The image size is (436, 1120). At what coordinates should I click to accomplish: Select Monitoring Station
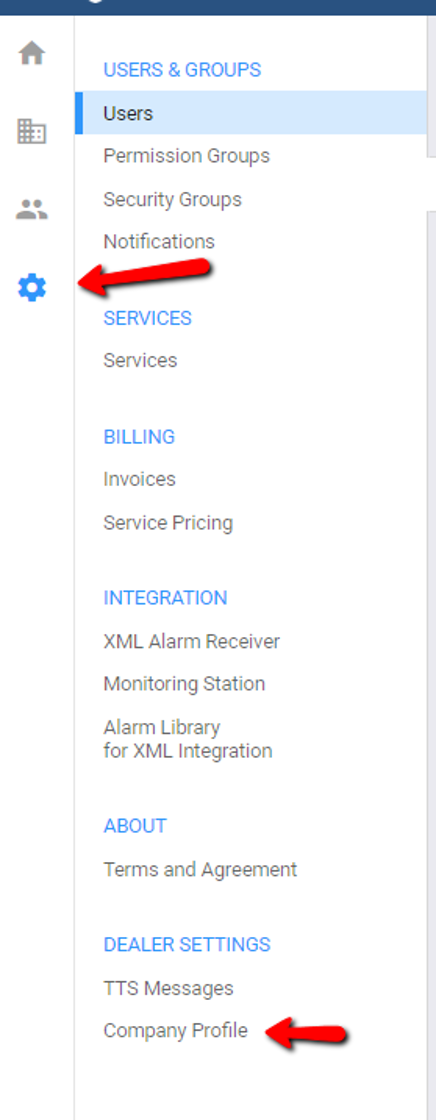point(184,684)
